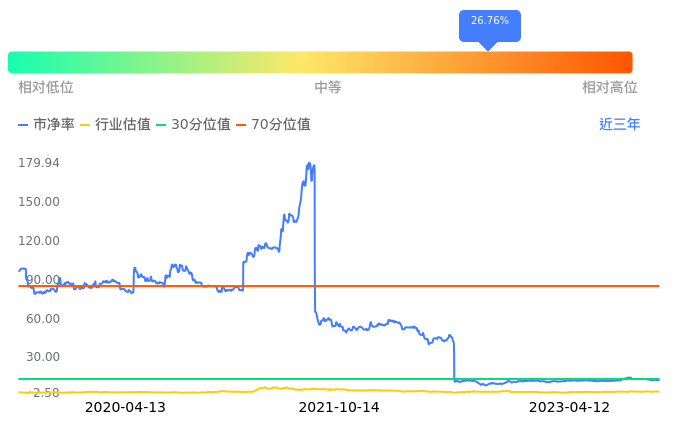Click the 26.76% percentile tooltip bubble
The width and height of the screenshot is (686, 442).
(490, 21)
